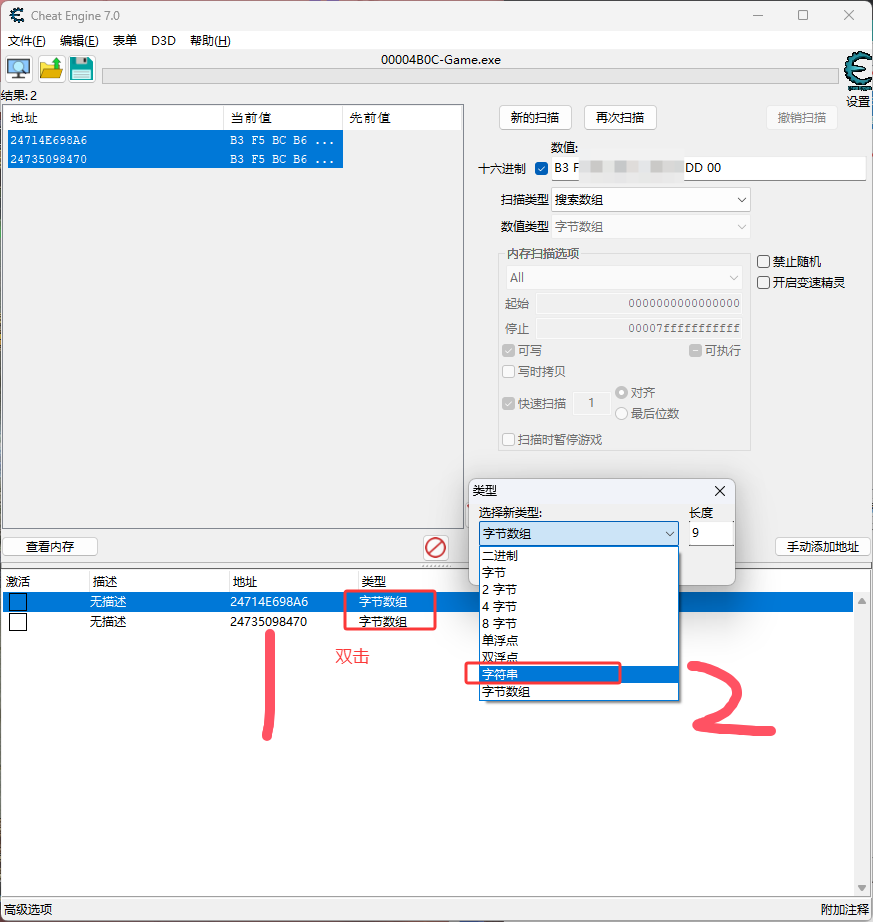Viewport: 873px width, 922px height.
Task: Enable the 禁止随机 checkbox
Action: 763,262
